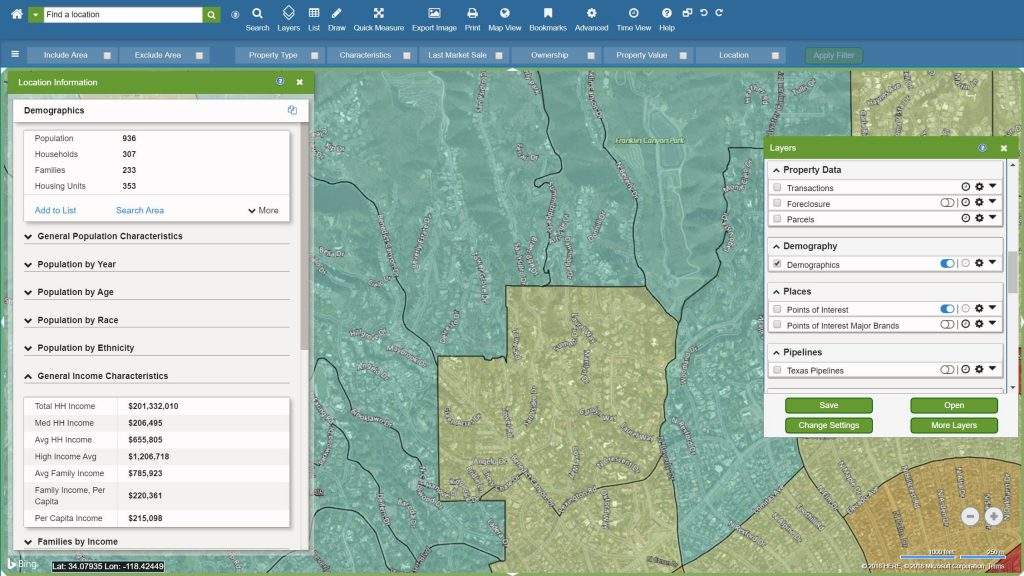
Task: Zoom out with the minus map button
Action: tap(970, 517)
